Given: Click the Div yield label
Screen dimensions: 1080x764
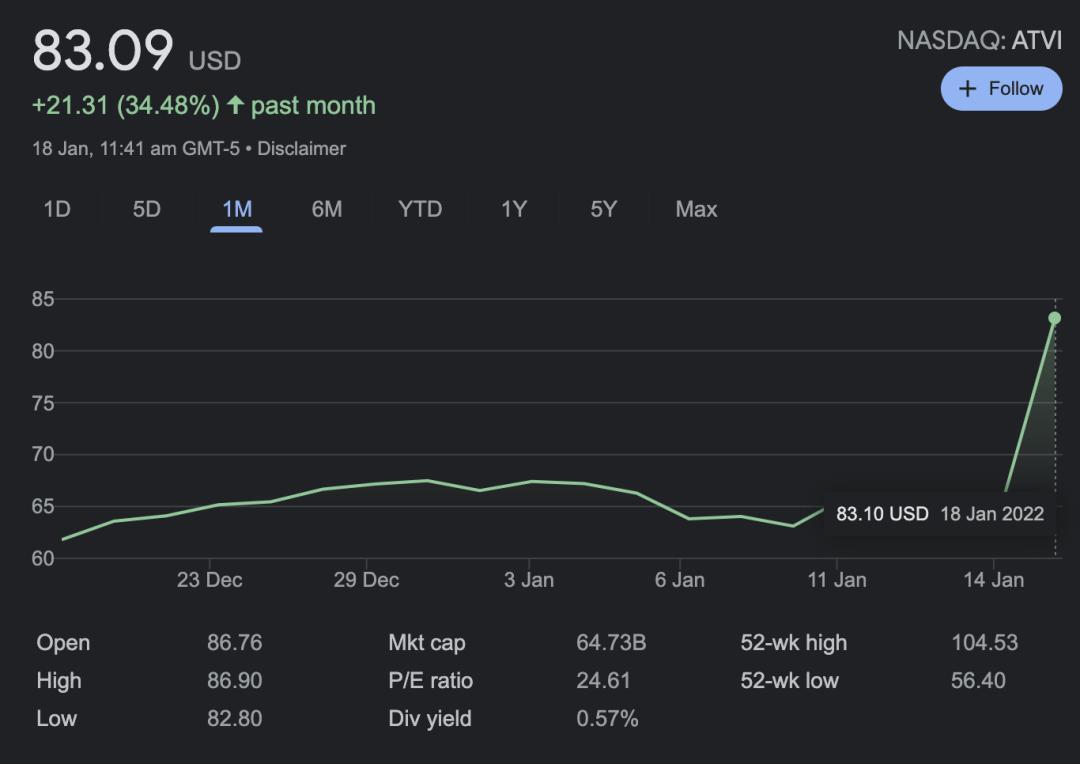Looking at the screenshot, I should (x=429, y=719).
